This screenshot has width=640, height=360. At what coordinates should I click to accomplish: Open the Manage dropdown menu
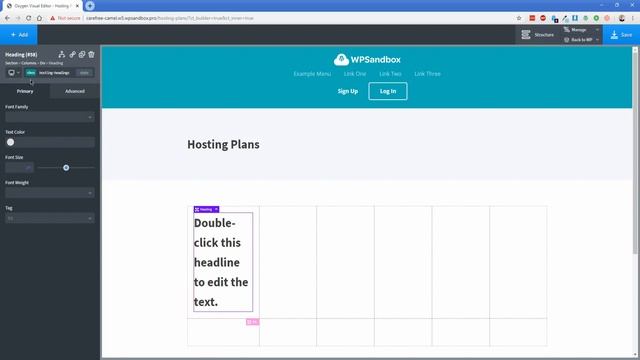(581, 30)
